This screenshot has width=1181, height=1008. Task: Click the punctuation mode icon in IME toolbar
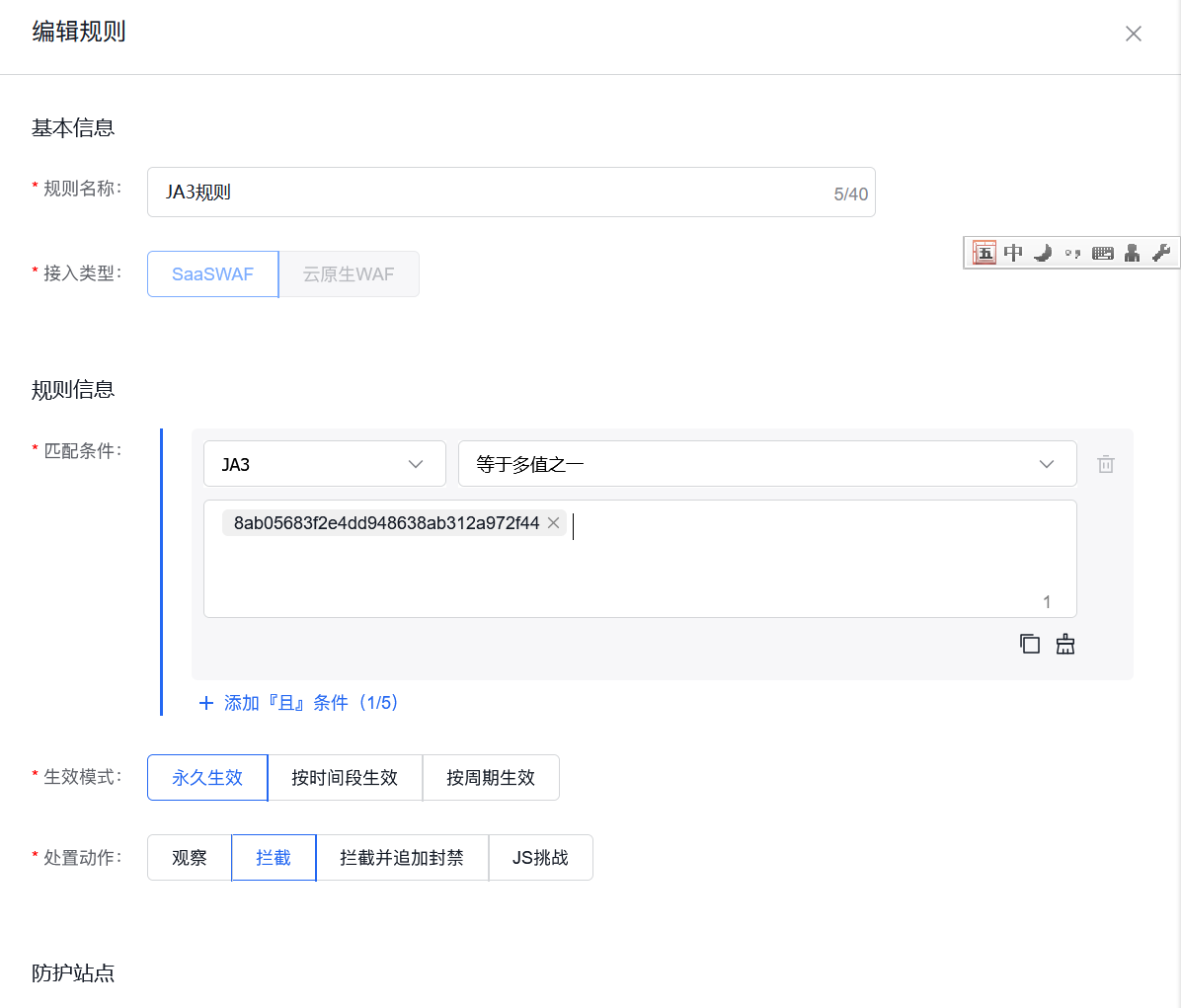tap(1073, 253)
